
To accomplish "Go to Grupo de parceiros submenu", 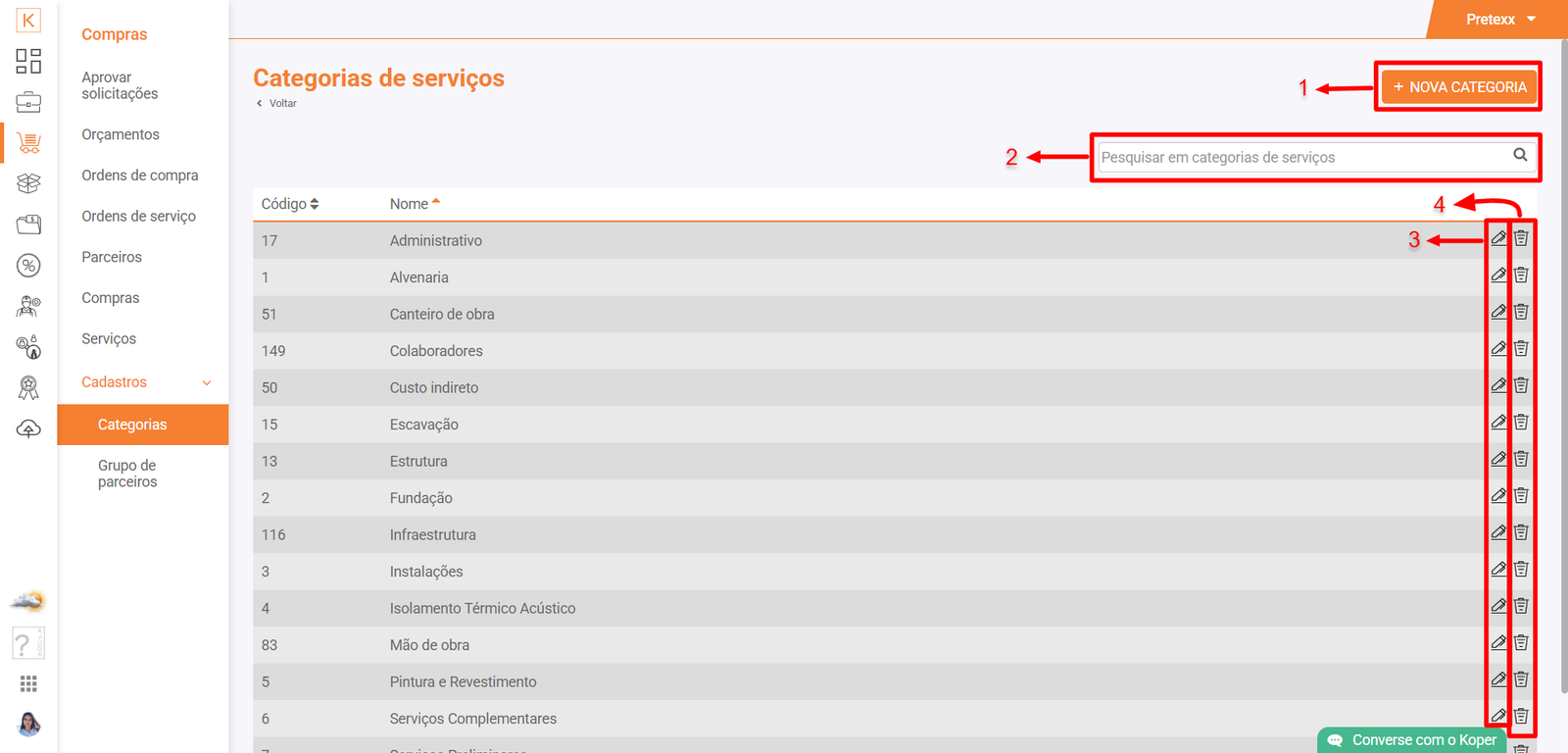I will (127, 474).
